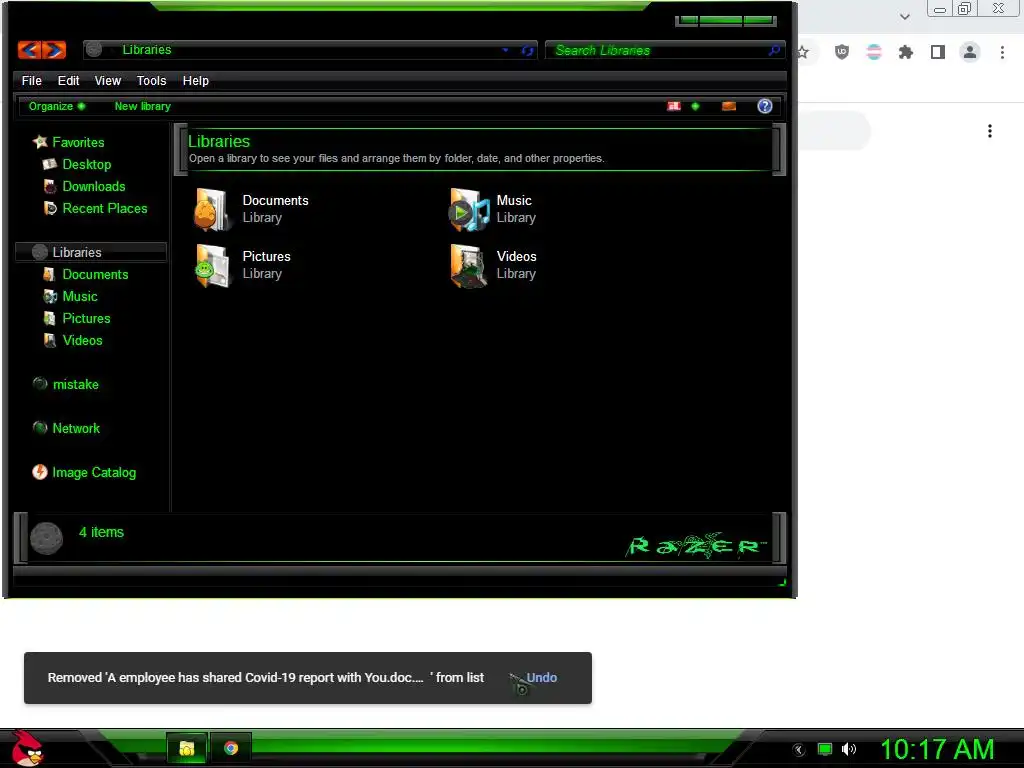Select Image Catalog in navigation pane
This screenshot has width=1024, height=768.
(x=94, y=472)
